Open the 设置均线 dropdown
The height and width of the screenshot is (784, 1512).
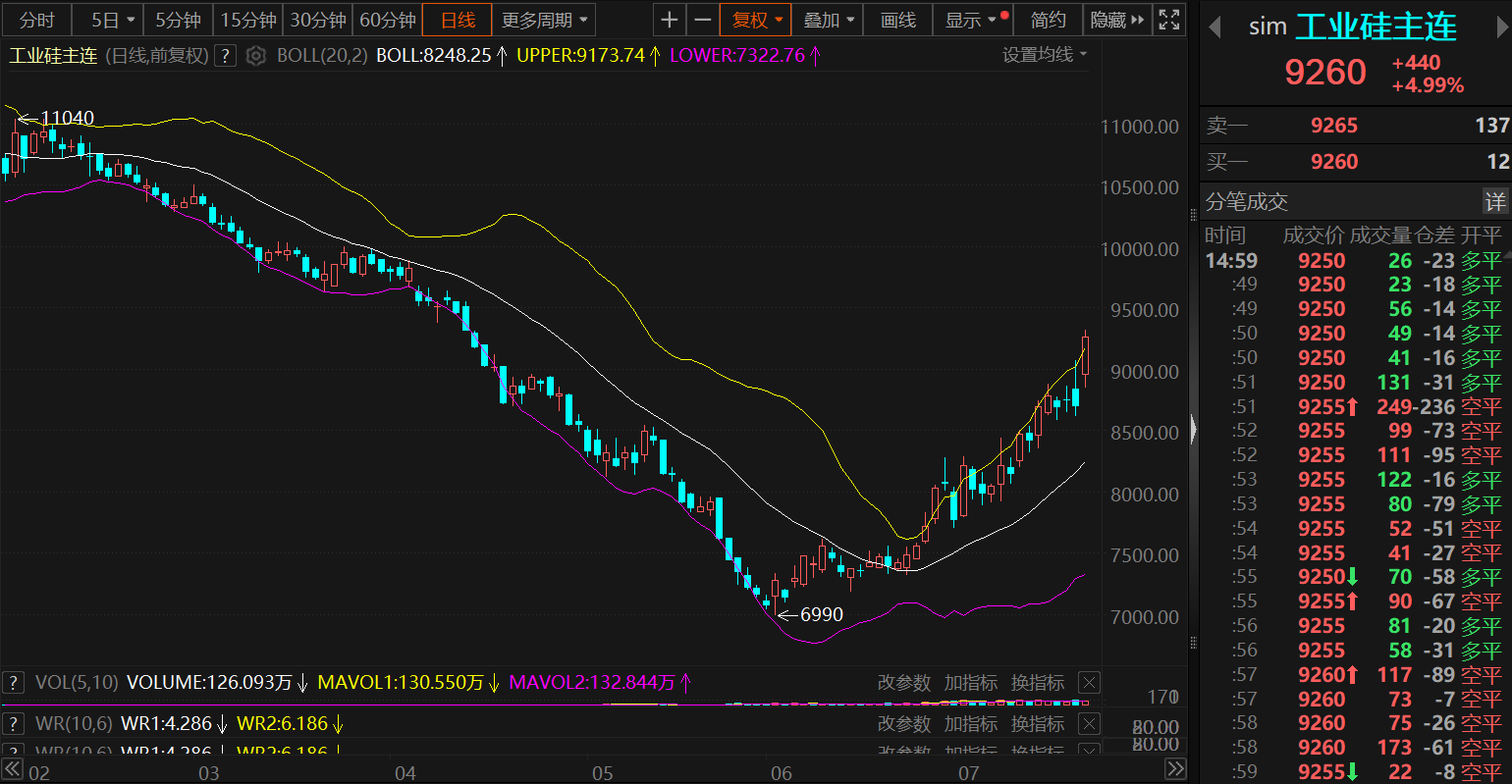[1045, 55]
